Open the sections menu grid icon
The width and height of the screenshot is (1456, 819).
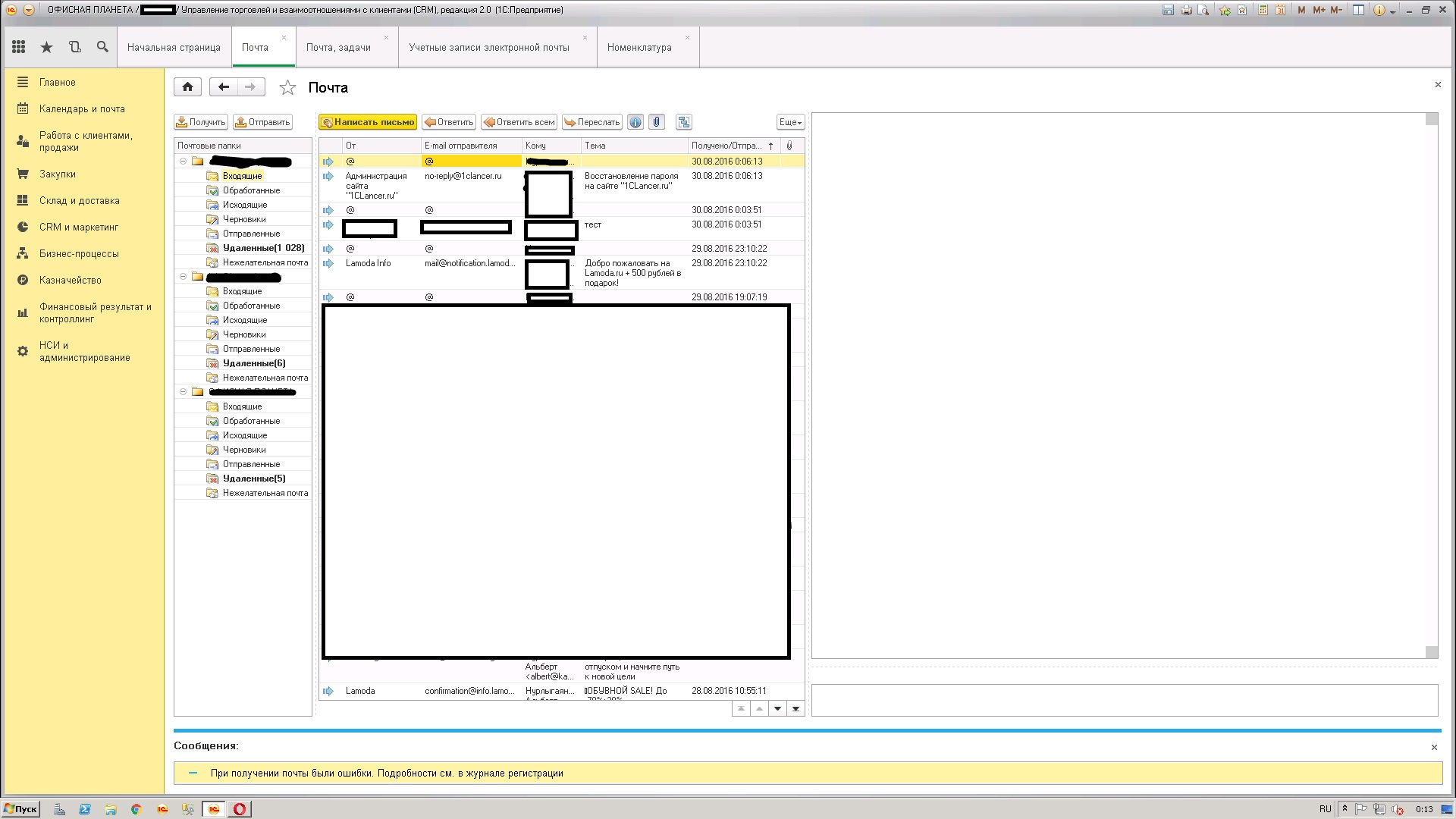click(19, 47)
